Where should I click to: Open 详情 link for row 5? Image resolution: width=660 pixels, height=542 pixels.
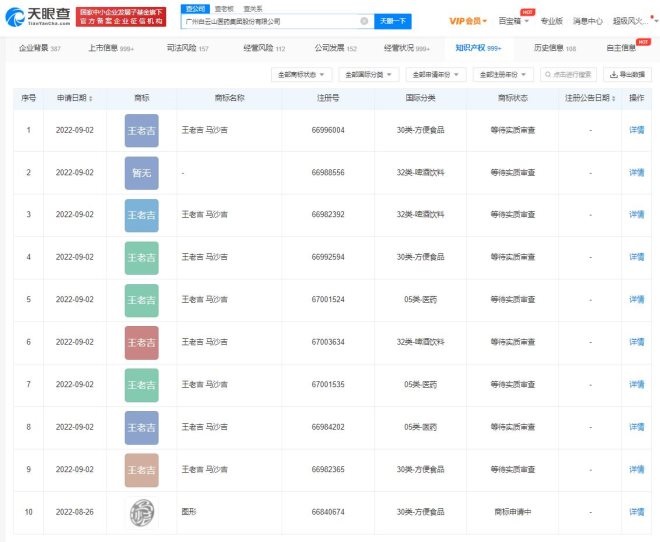tap(636, 300)
